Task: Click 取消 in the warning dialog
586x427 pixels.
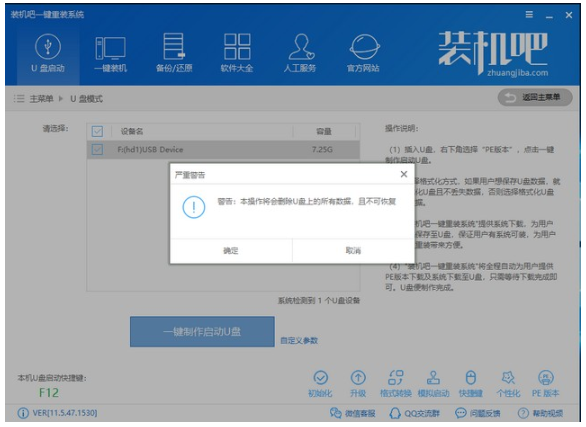Action: coord(353,251)
